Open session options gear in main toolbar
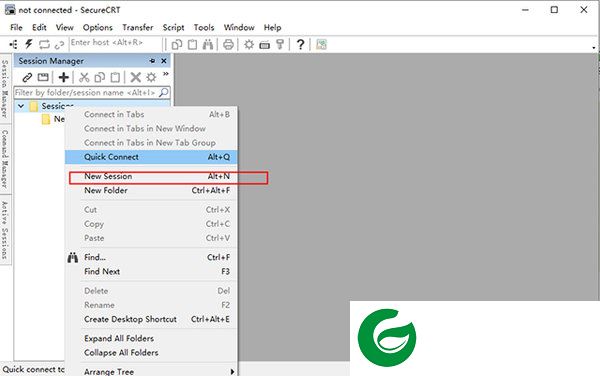 tap(249, 44)
